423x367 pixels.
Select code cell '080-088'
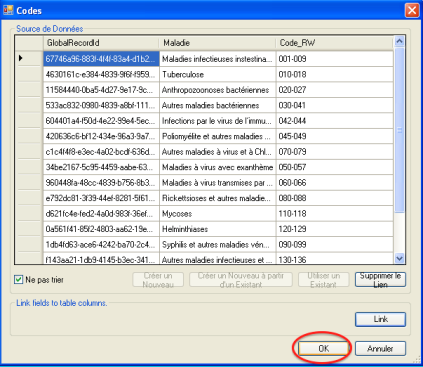tap(335, 198)
